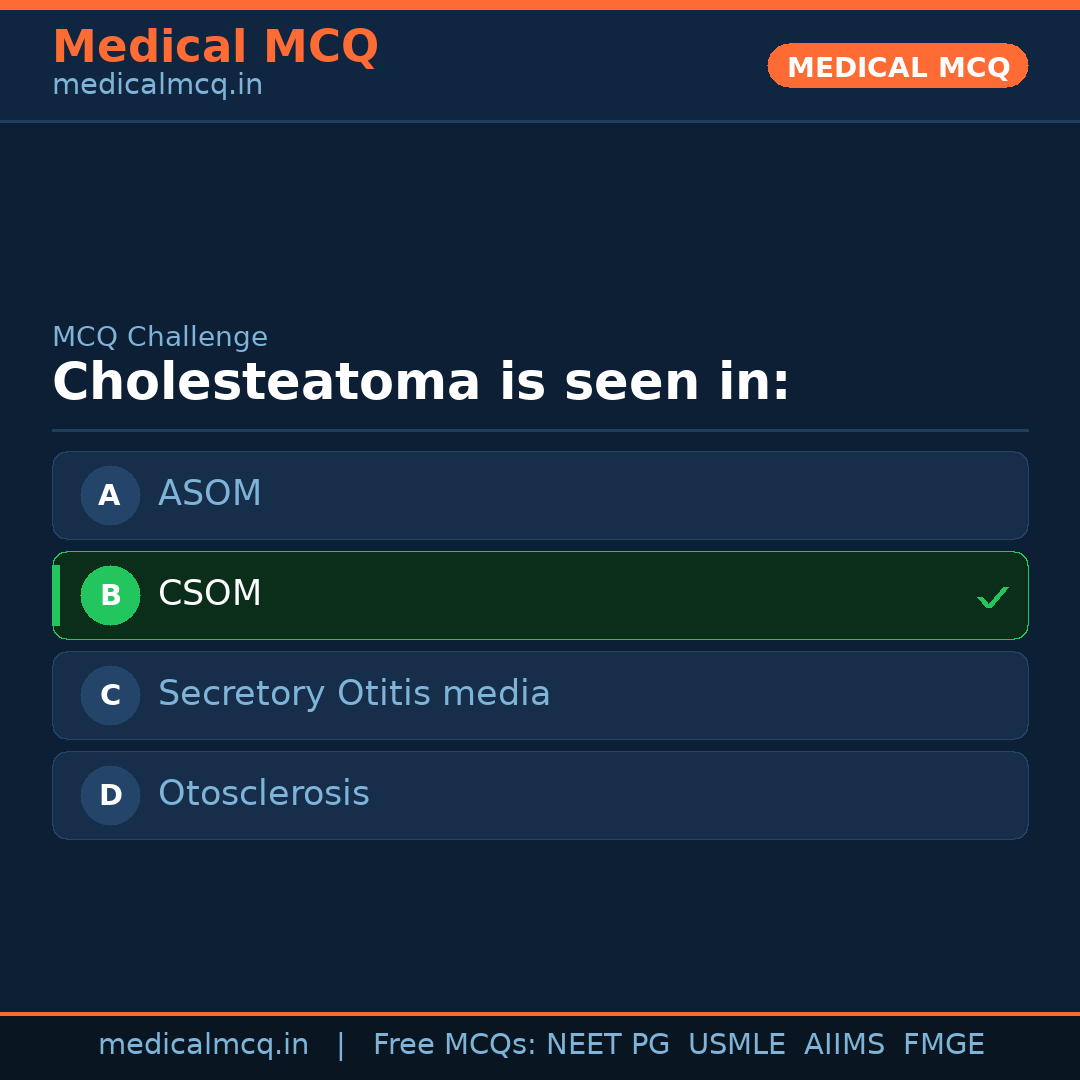Screen dimensions: 1080x1080
Task: Click the Free MCQs footer text
Action: 455,1045
